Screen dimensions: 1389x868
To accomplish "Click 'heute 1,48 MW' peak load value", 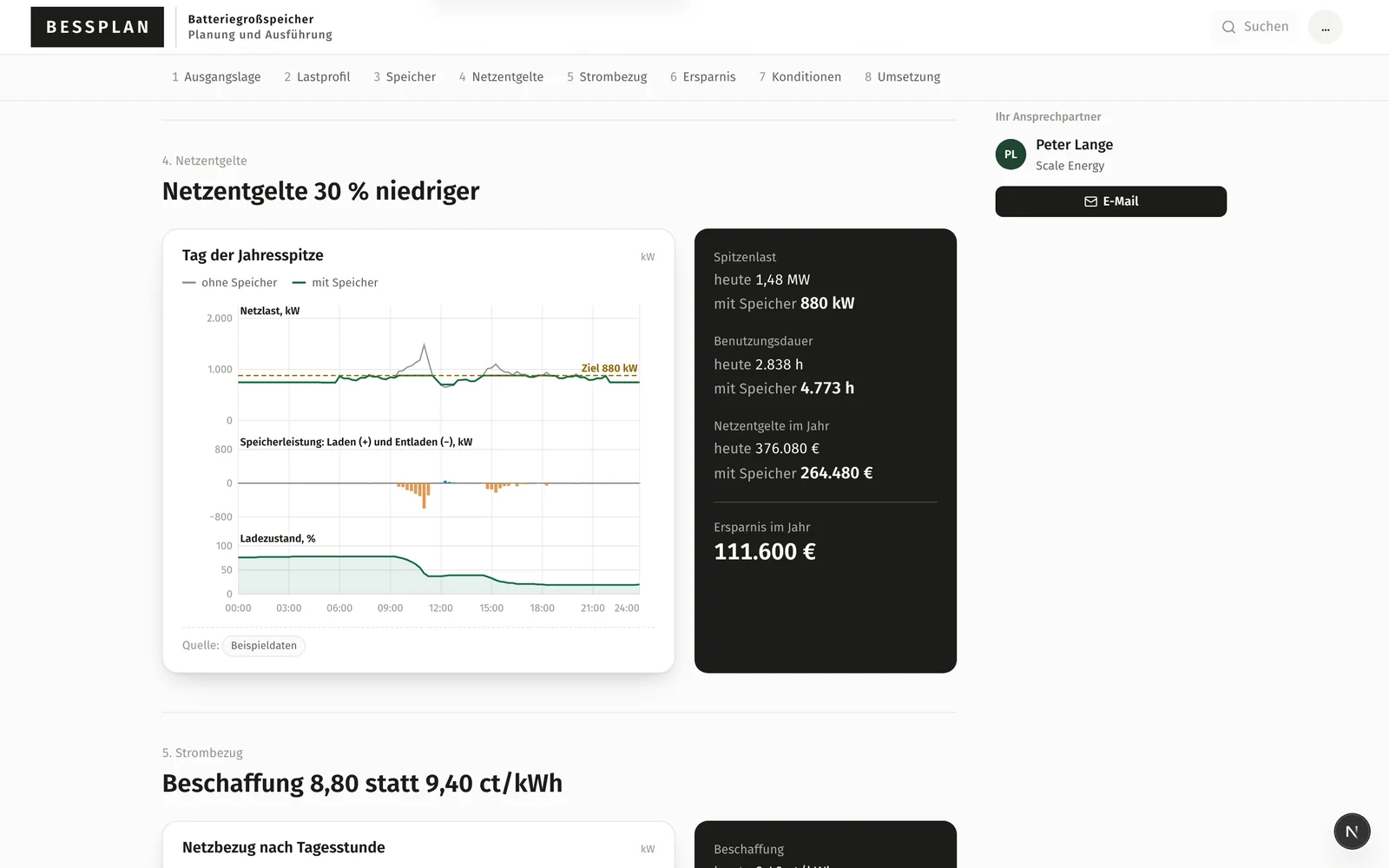I will [761, 279].
